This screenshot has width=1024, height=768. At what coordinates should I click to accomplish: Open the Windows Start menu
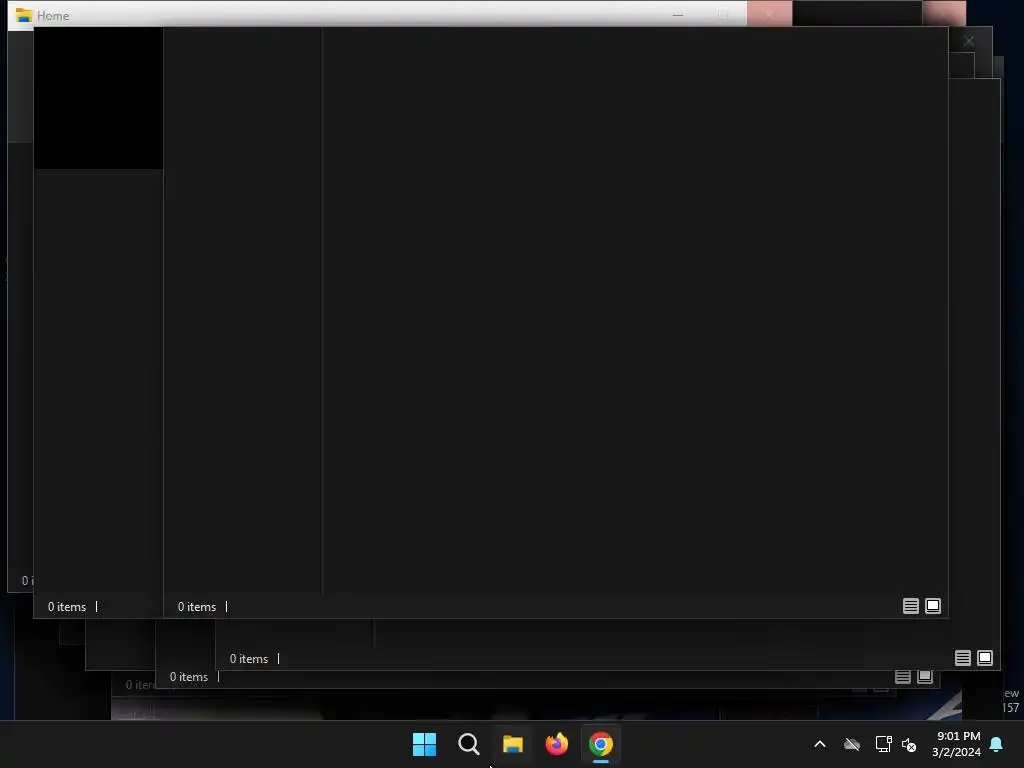(x=424, y=744)
